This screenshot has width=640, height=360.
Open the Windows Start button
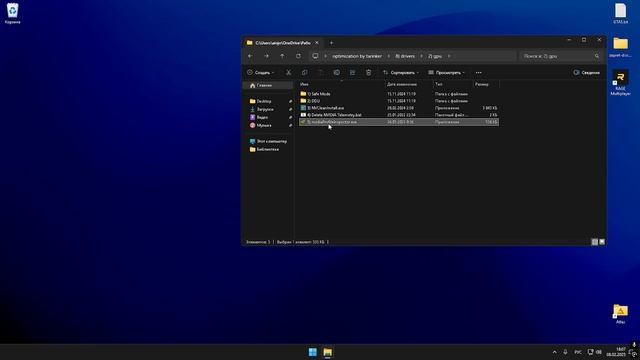pos(313,352)
